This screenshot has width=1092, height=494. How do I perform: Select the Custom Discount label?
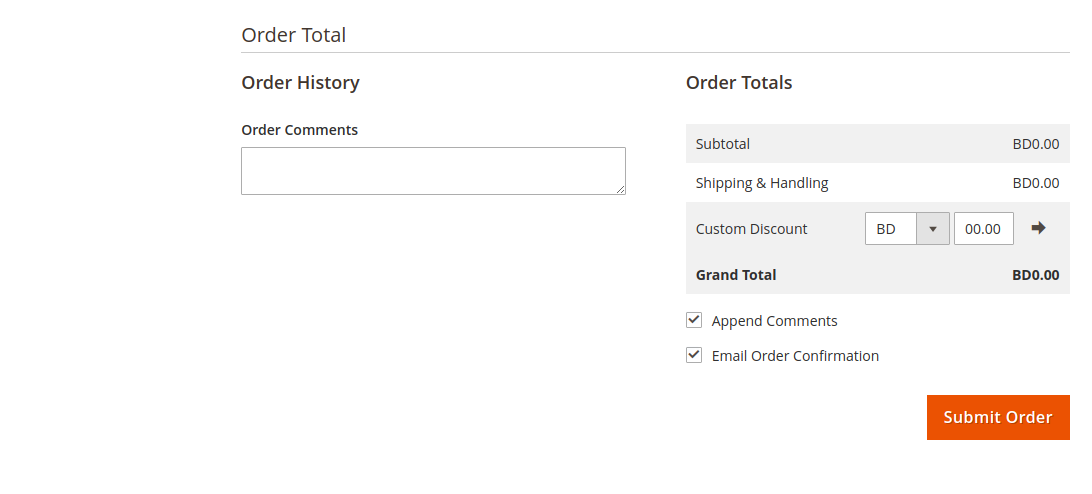point(751,229)
